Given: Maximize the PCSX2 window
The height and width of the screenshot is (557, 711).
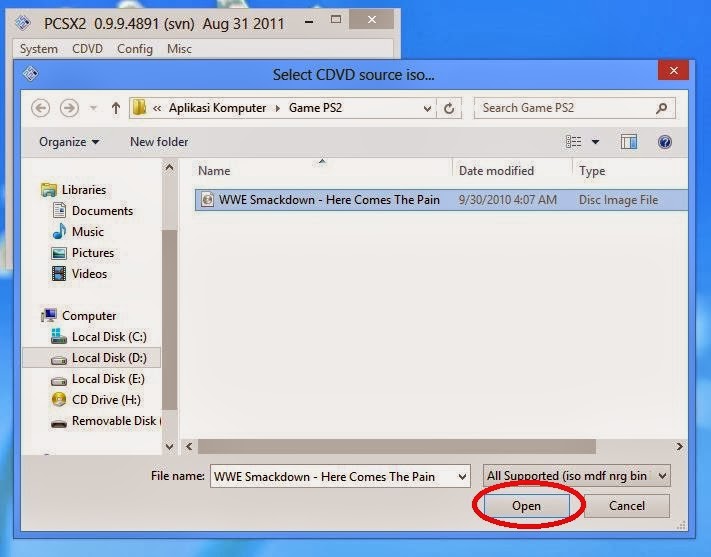Looking at the screenshot, I should point(336,20).
